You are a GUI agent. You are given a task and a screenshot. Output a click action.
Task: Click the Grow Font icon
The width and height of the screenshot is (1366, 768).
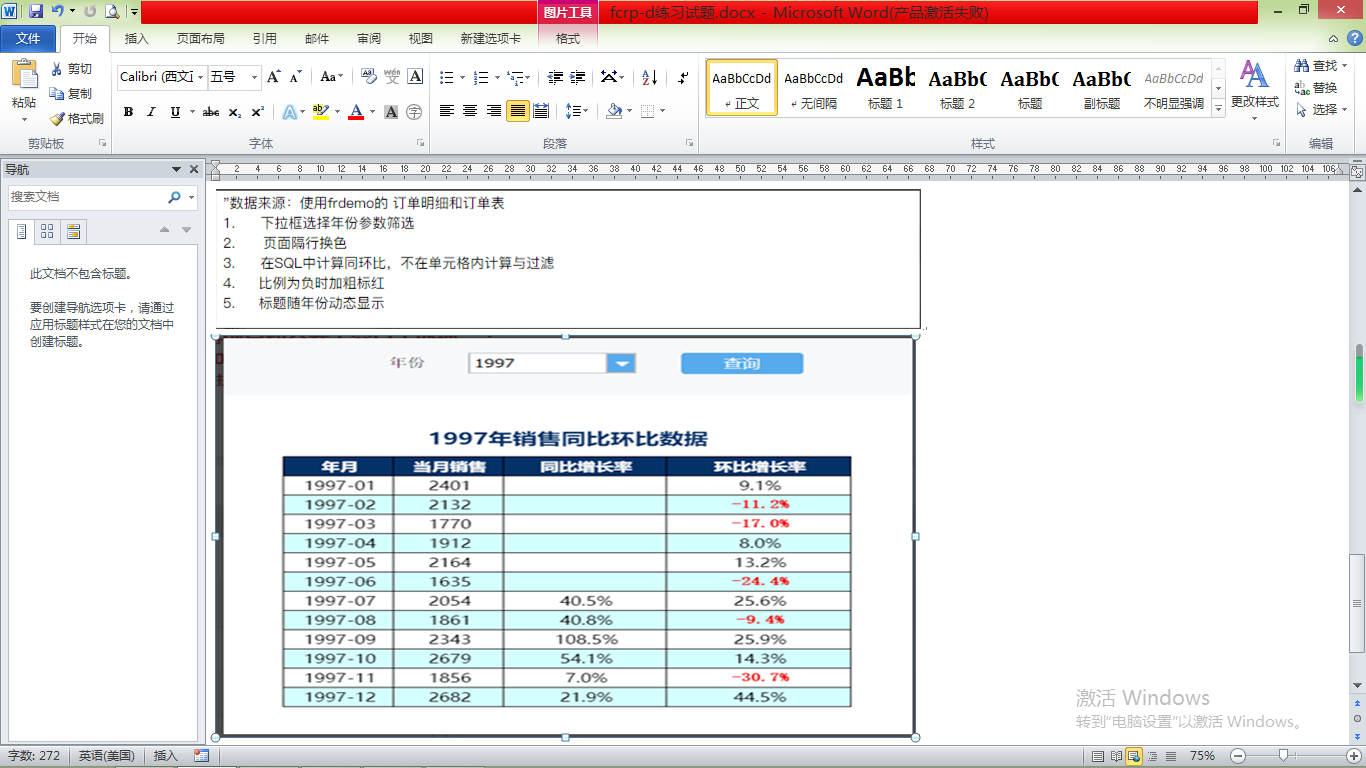click(274, 77)
